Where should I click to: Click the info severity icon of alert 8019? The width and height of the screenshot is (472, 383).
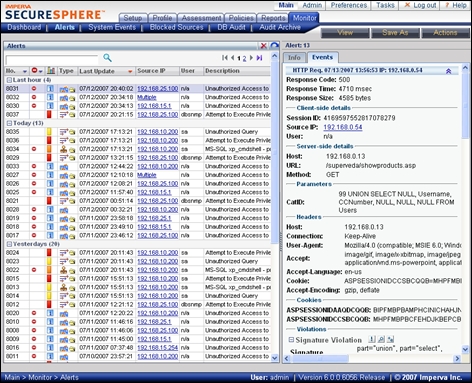tap(50, 218)
